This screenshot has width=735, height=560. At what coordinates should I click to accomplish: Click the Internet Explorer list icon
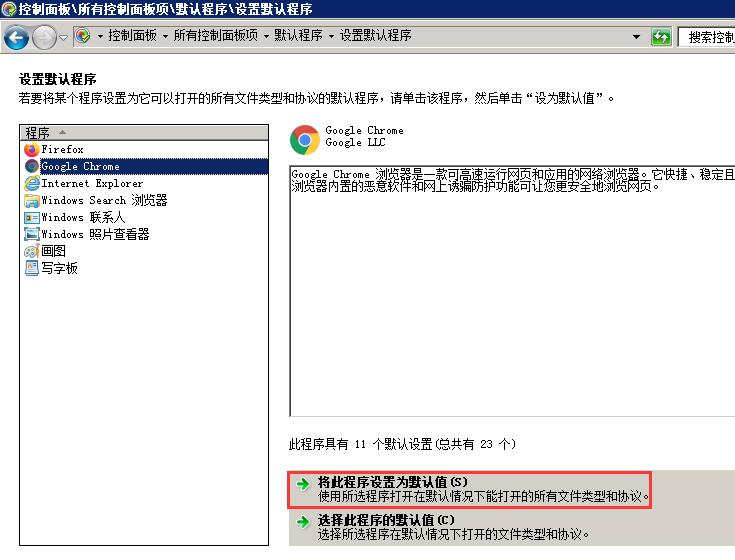point(31,183)
